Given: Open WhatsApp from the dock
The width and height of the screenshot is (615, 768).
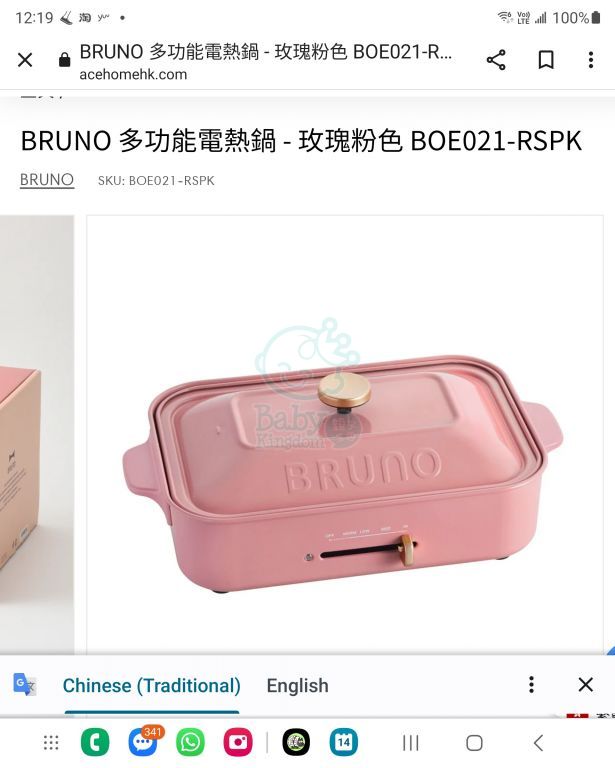Looking at the screenshot, I should [x=190, y=743].
